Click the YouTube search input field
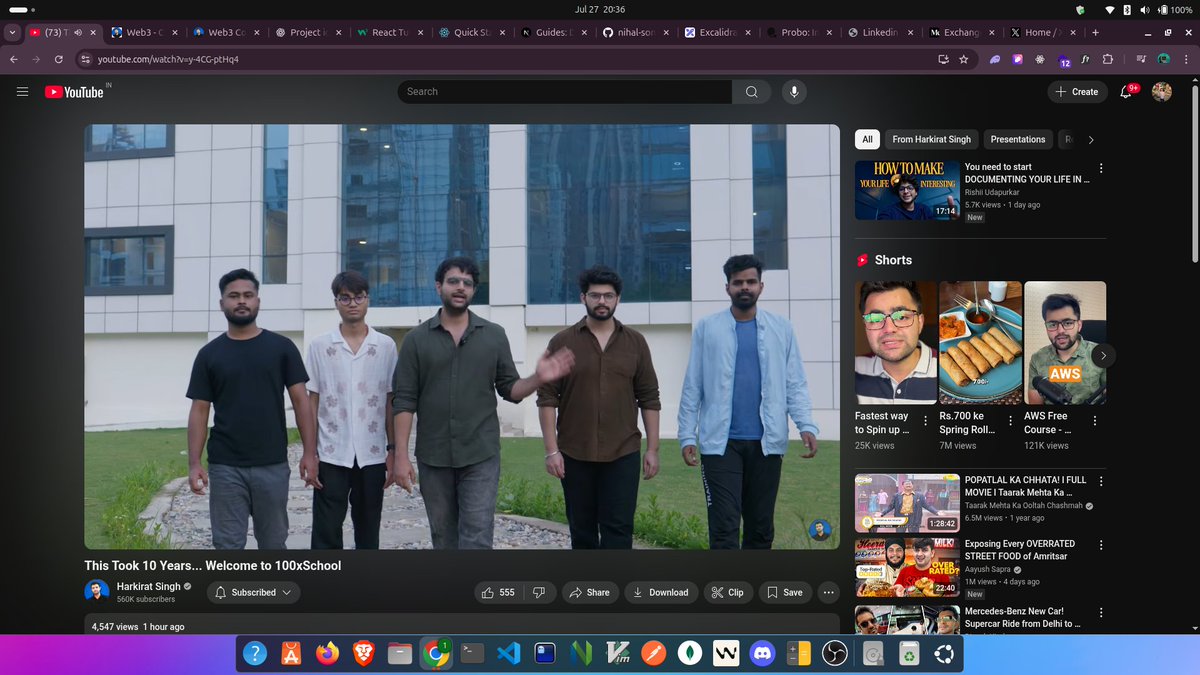Viewport: 1200px width, 675px height. [x=565, y=92]
